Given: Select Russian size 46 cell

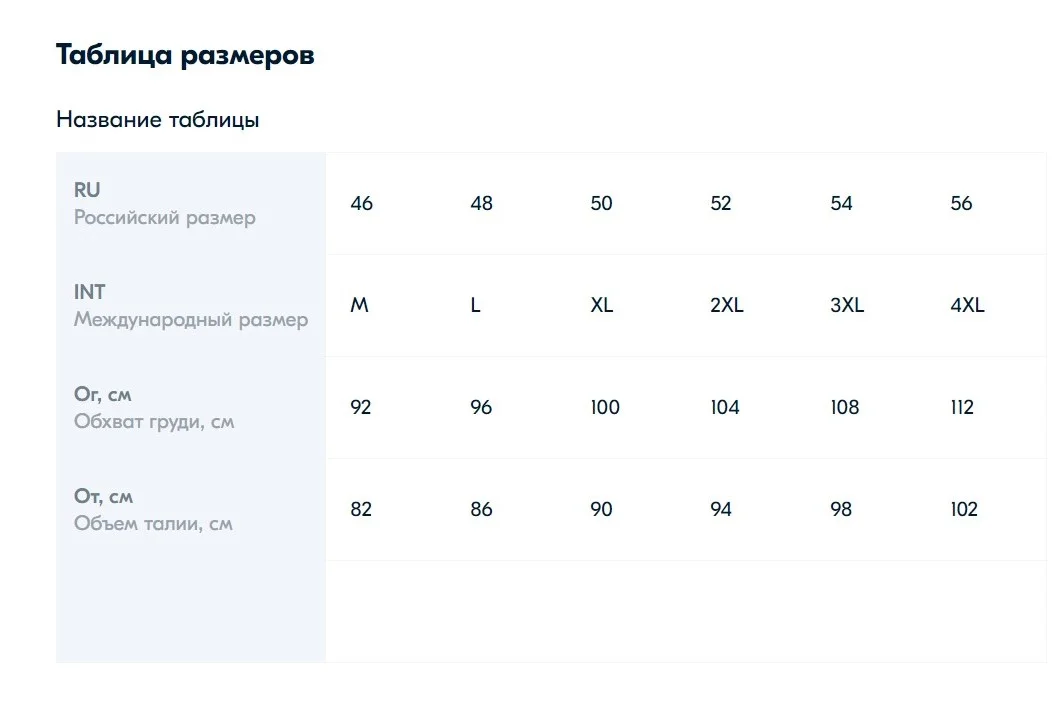Looking at the screenshot, I should 386,204.
